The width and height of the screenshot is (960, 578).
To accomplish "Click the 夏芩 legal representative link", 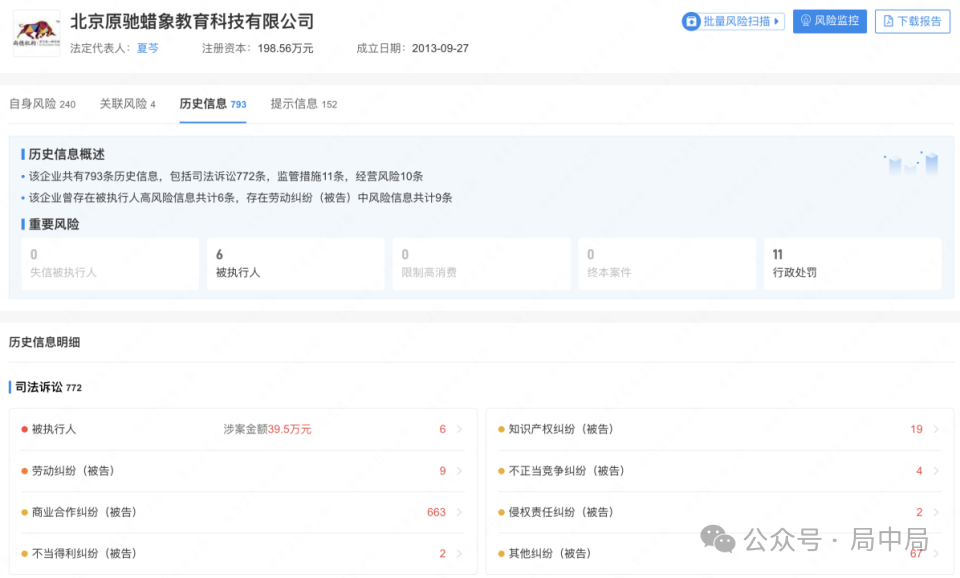I will pos(147,47).
